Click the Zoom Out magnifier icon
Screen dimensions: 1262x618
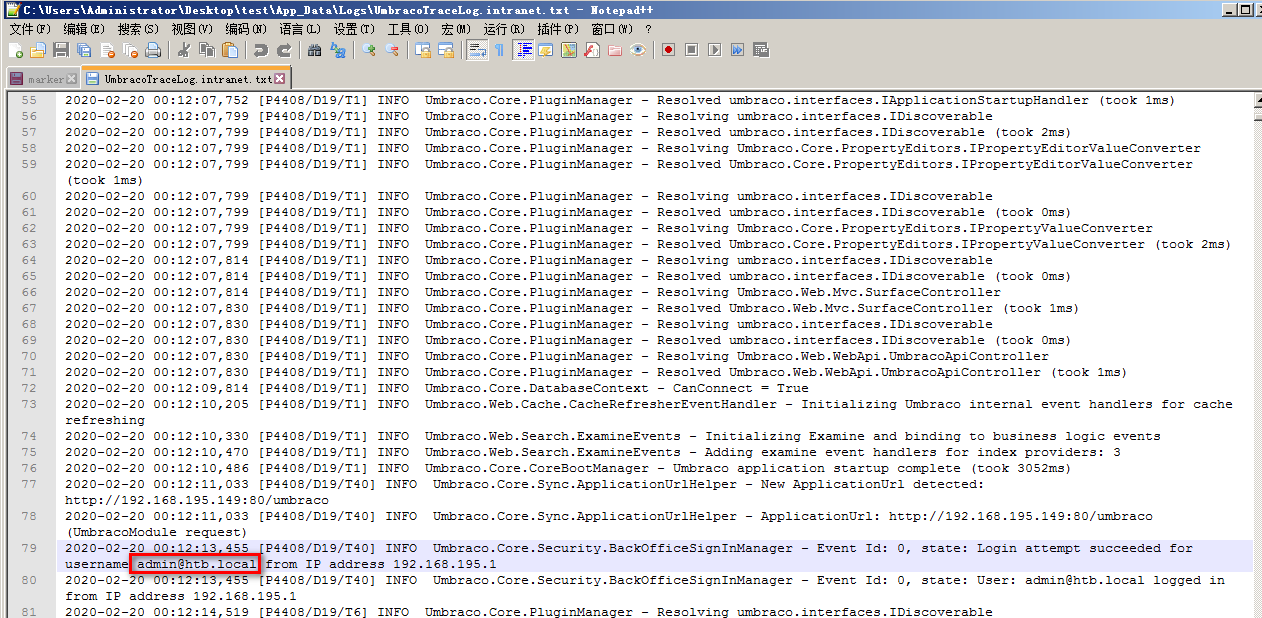tap(392, 50)
